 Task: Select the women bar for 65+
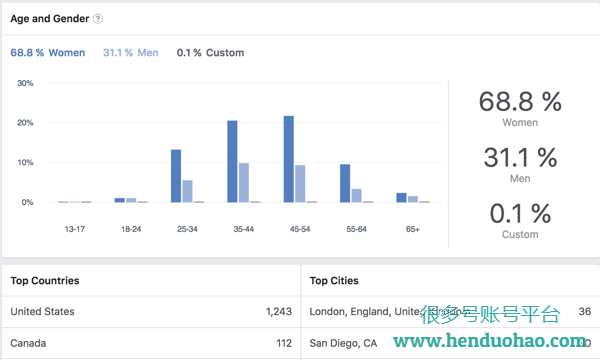(x=401, y=198)
